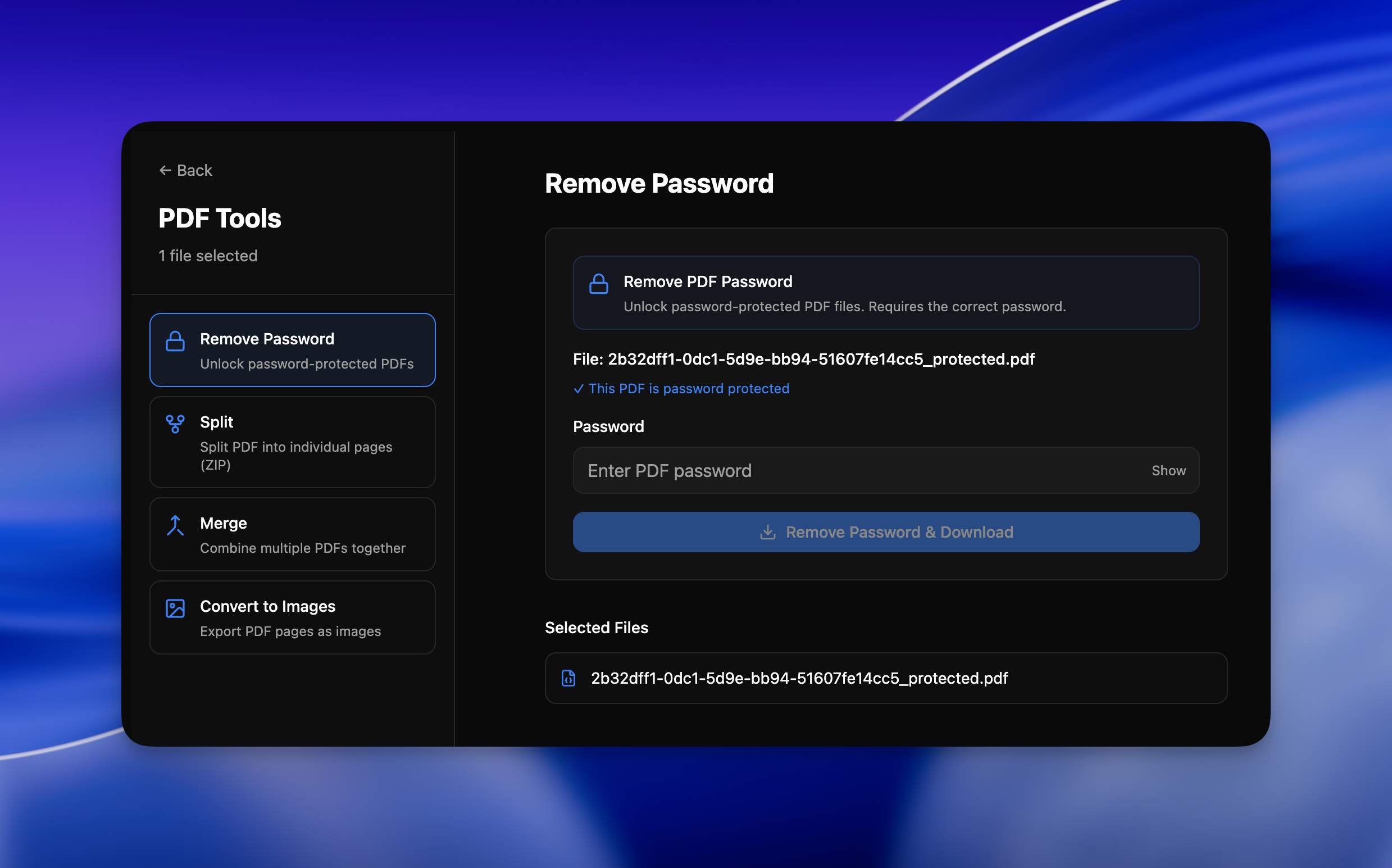
Task: Click the checkmark beside password protected status
Action: pyautogui.click(x=579, y=389)
